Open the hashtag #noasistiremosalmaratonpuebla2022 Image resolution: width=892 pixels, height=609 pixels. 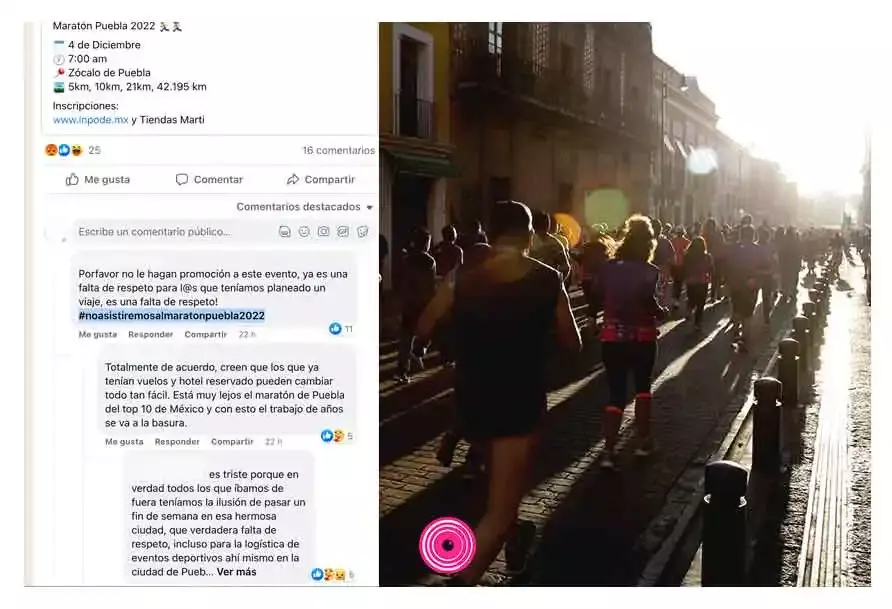[171, 316]
